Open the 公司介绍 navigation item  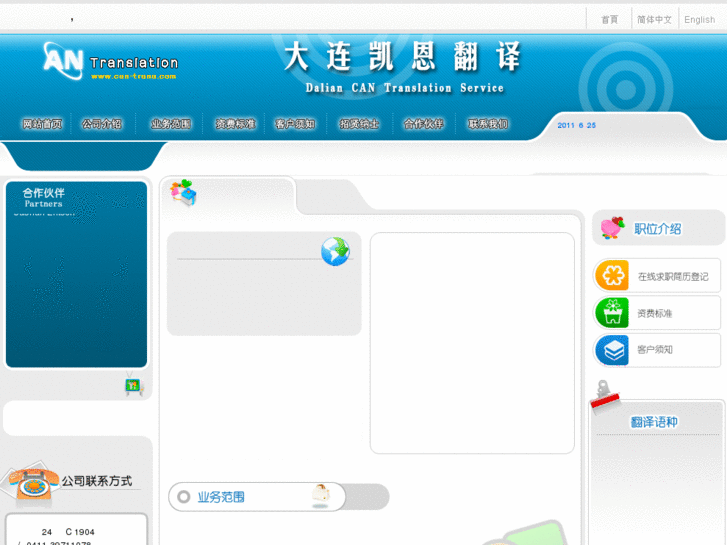102,124
